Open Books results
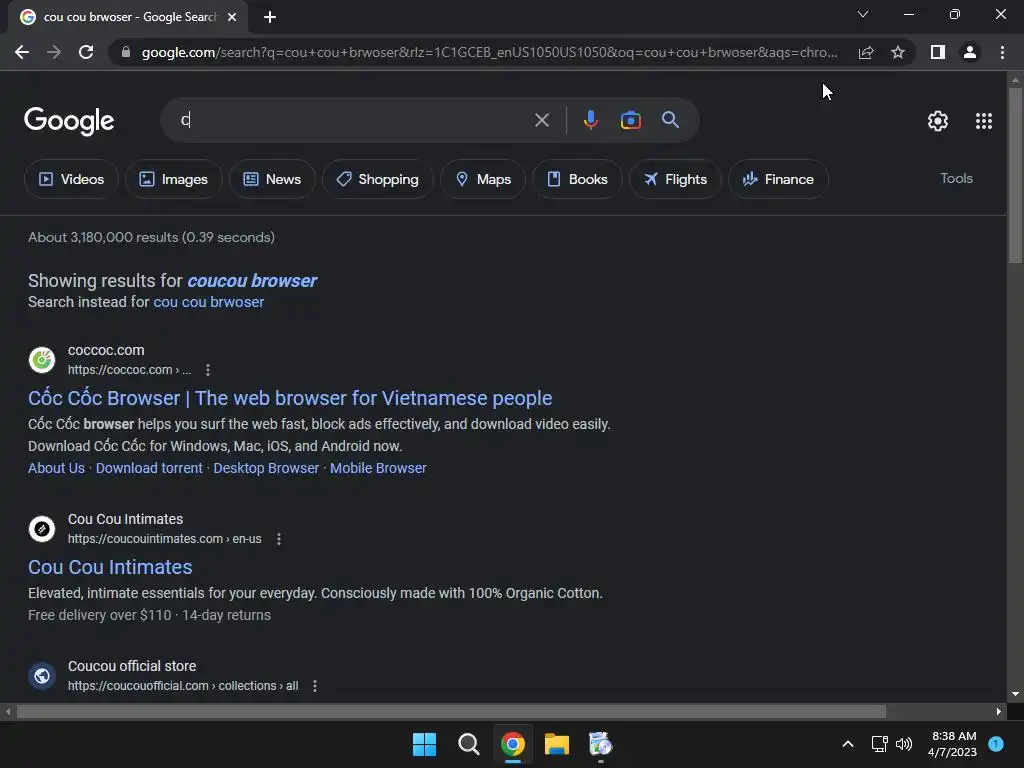 click(577, 179)
